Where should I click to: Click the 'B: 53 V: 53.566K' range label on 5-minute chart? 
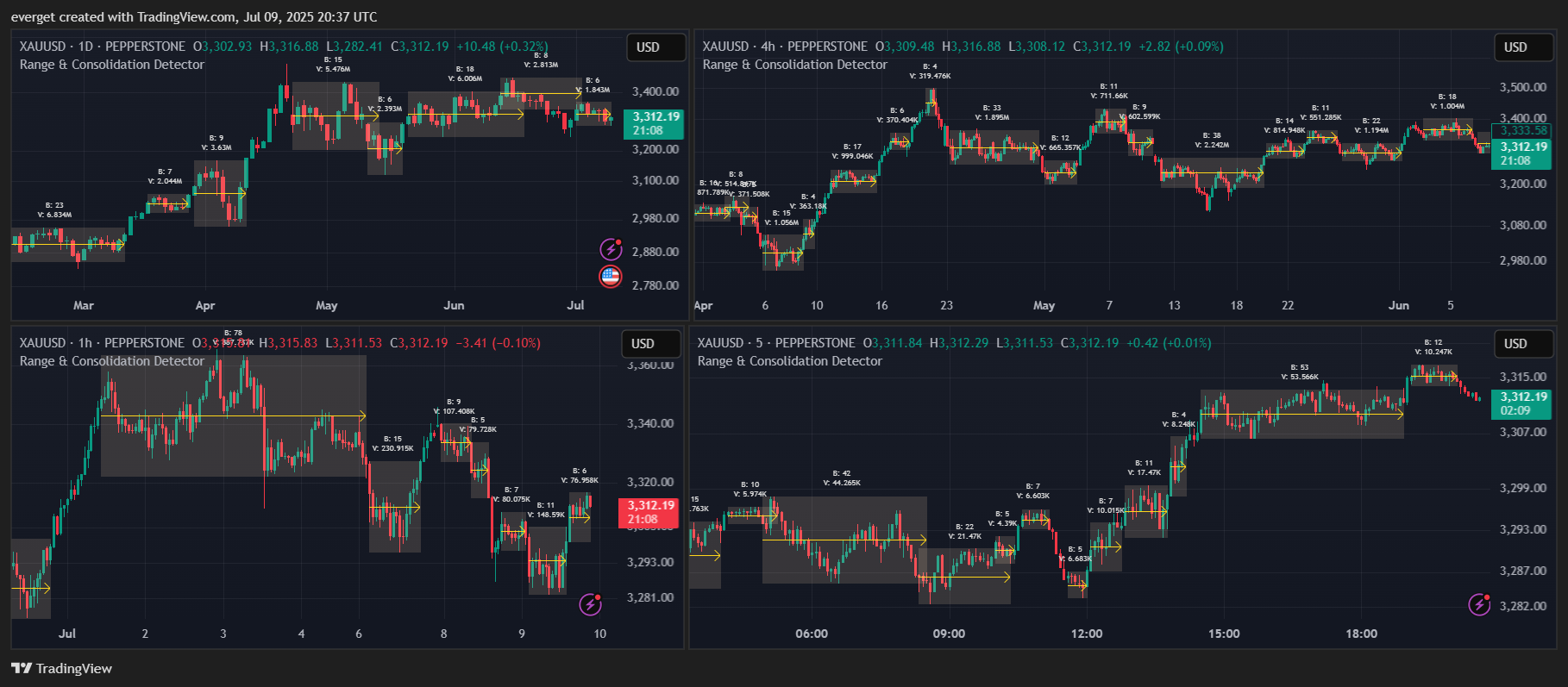coord(1300,372)
